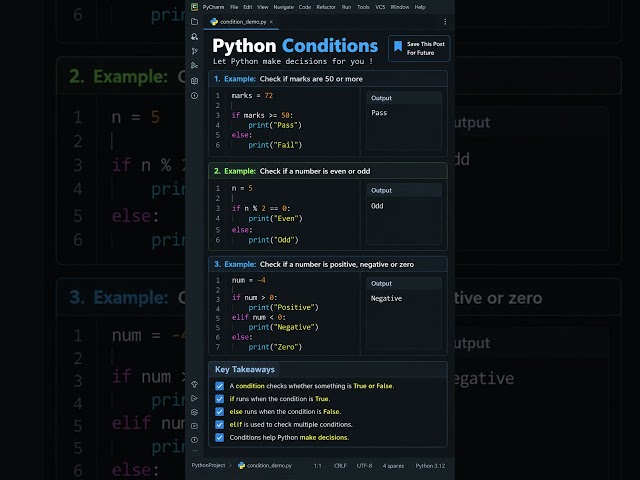This screenshot has height=480, width=640.
Task: Open the View menu
Action: click(x=262, y=7)
